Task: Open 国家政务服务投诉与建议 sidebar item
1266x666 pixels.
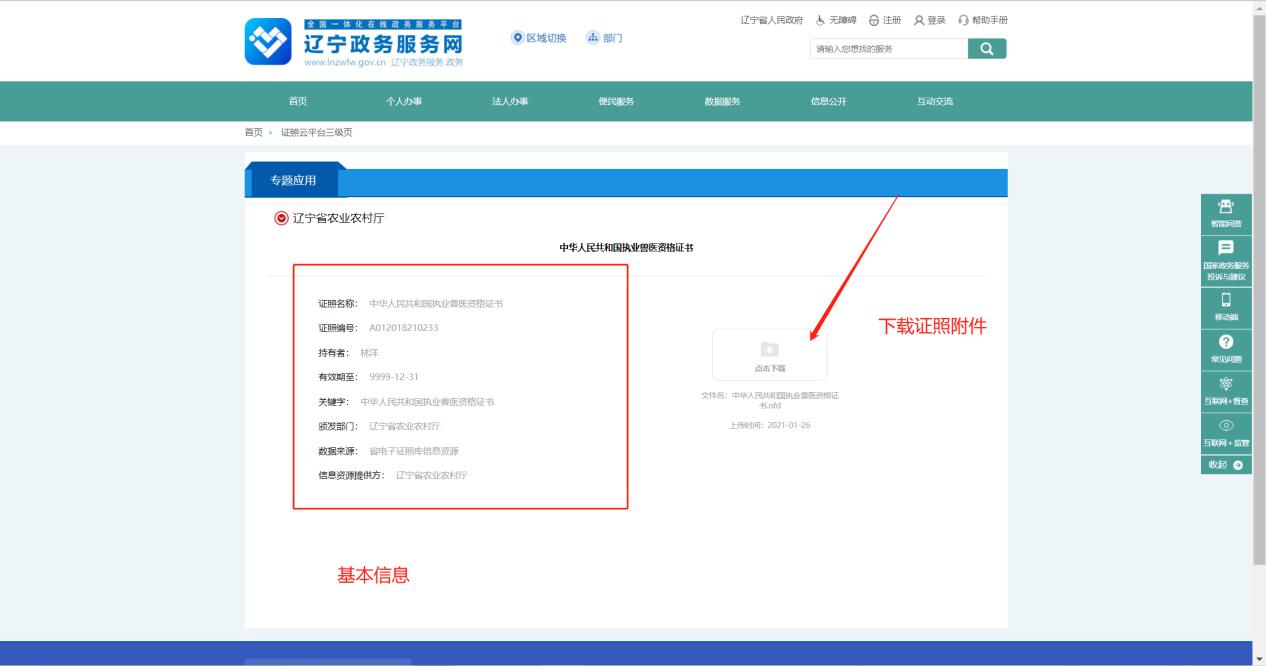Action: 1226,260
